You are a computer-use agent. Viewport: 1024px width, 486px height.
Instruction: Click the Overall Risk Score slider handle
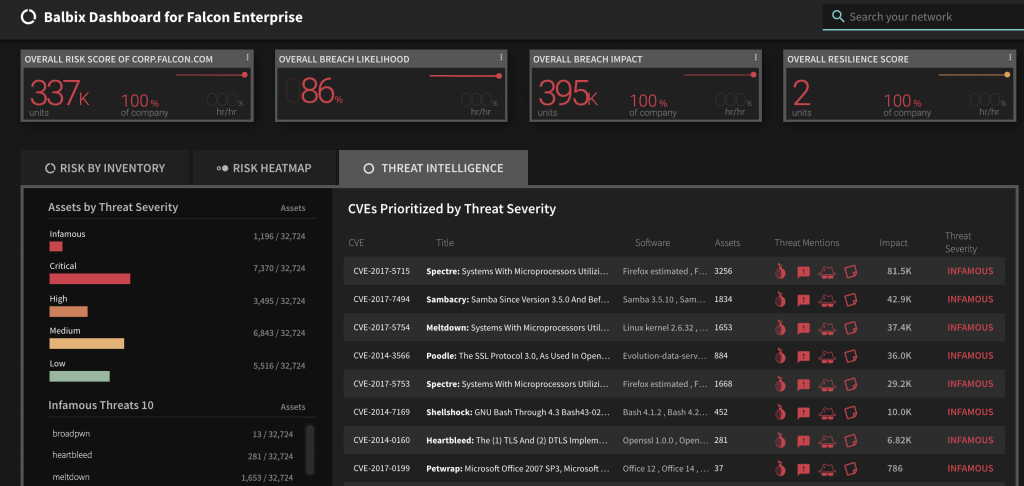[245, 75]
